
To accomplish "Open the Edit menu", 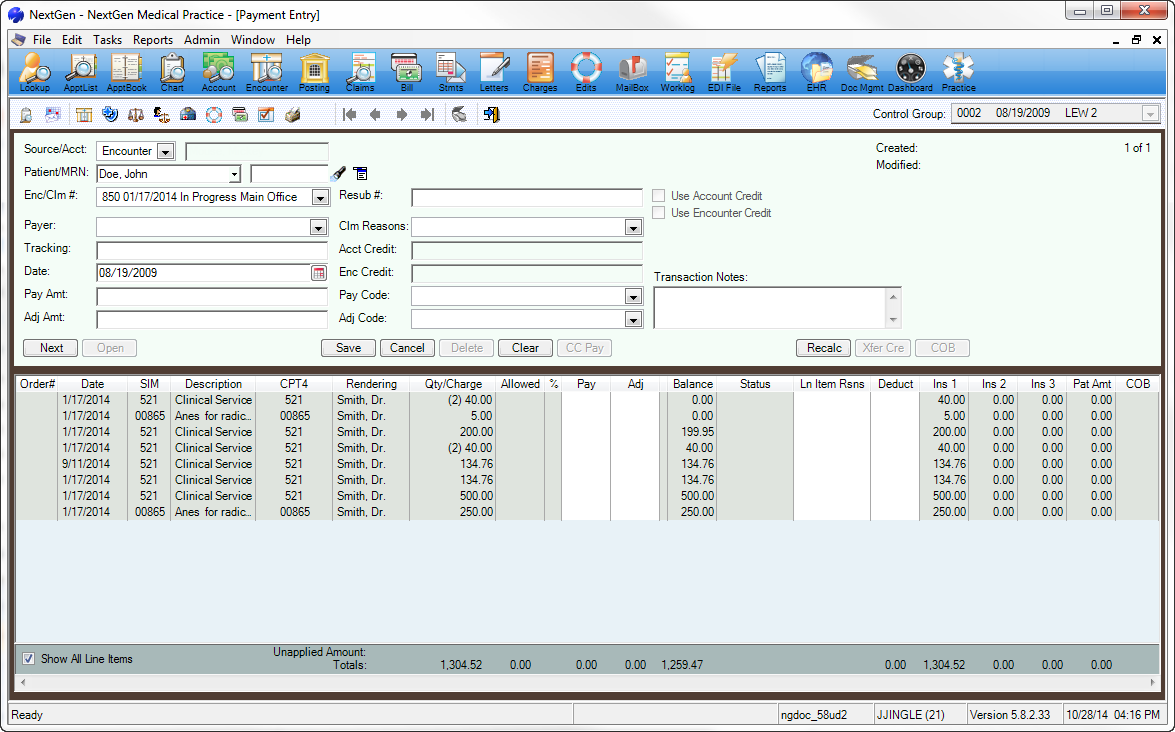I will 72,40.
